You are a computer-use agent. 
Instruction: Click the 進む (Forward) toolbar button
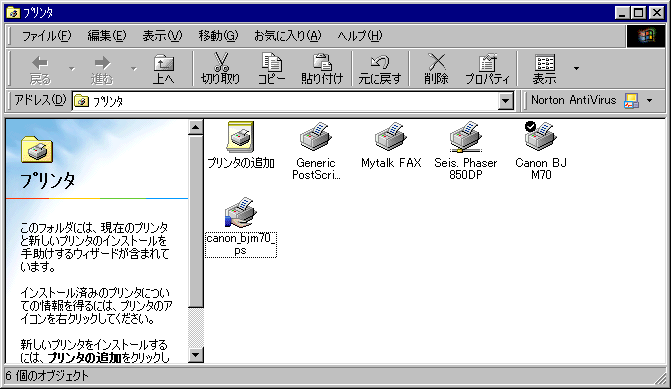click(102, 69)
